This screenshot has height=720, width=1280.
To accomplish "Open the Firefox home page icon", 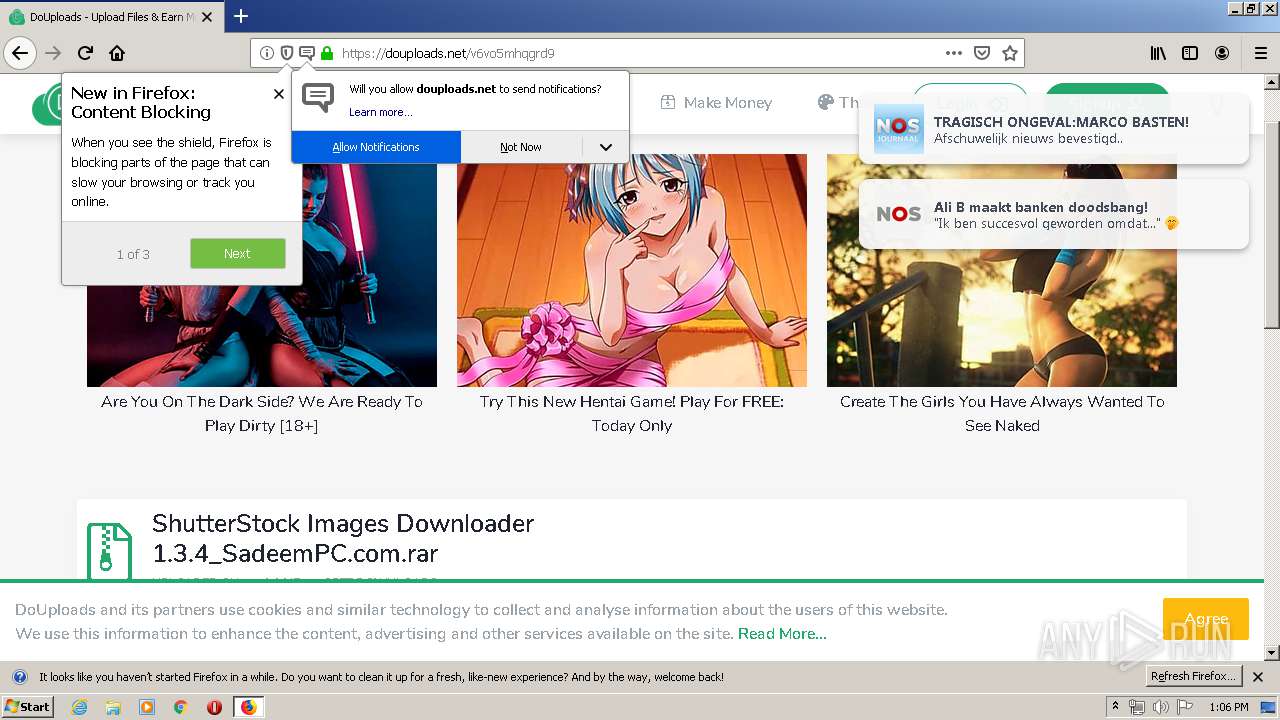I will coord(117,53).
